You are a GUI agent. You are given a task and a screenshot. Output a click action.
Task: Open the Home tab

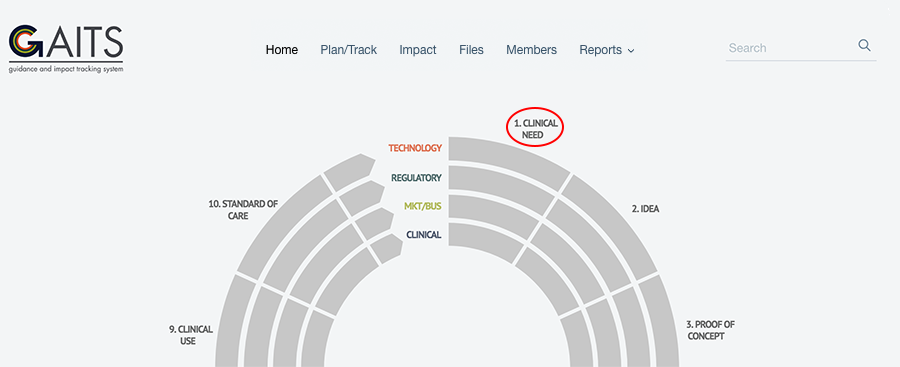282,50
